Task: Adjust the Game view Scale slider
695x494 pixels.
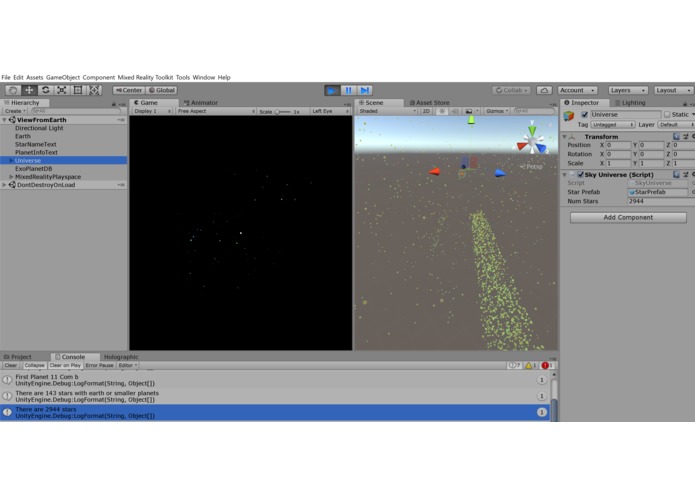Action: tap(283, 112)
